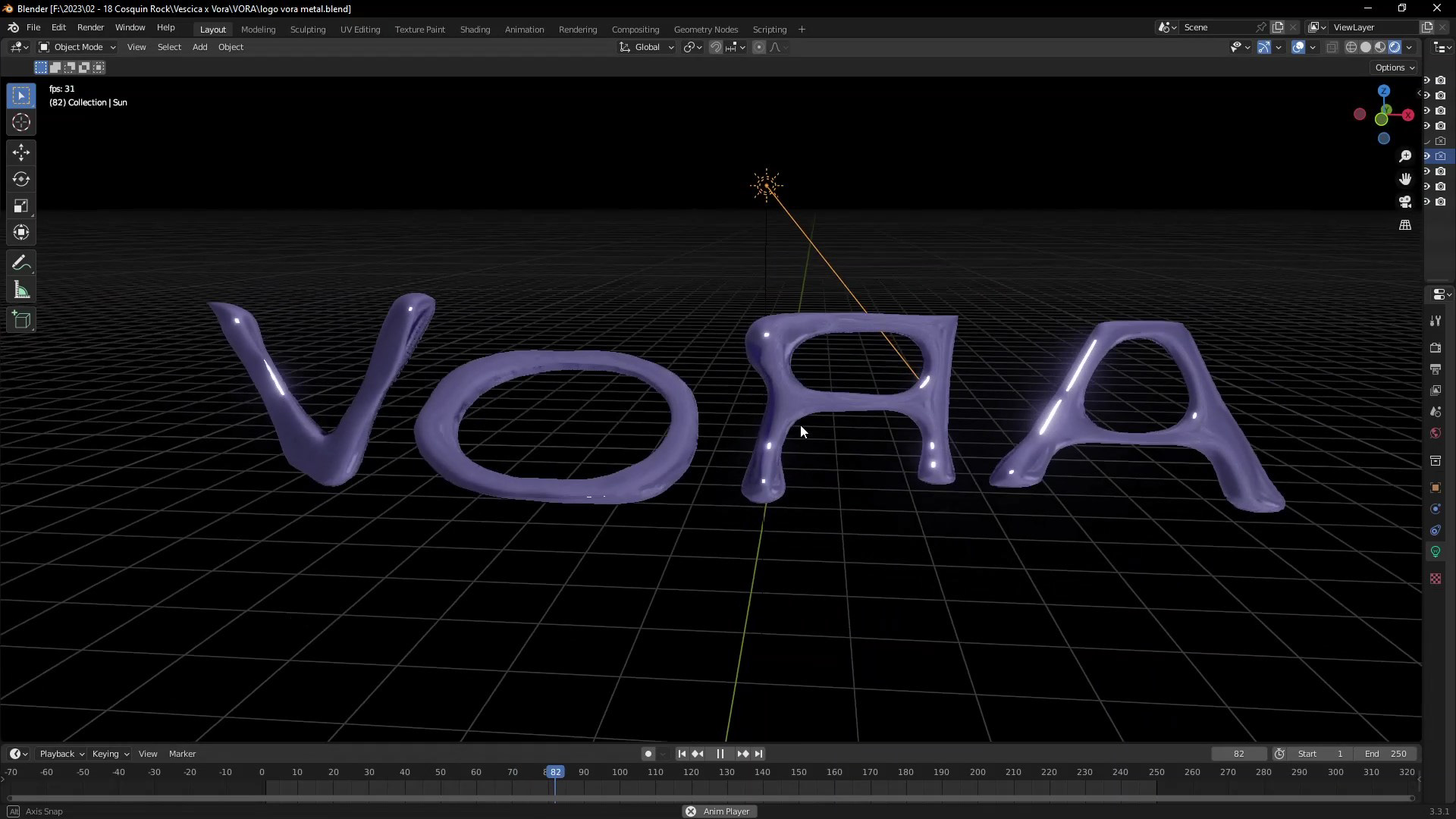Toggle viewport overlays button
This screenshot has height=819, width=1456.
click(1298, 47)
